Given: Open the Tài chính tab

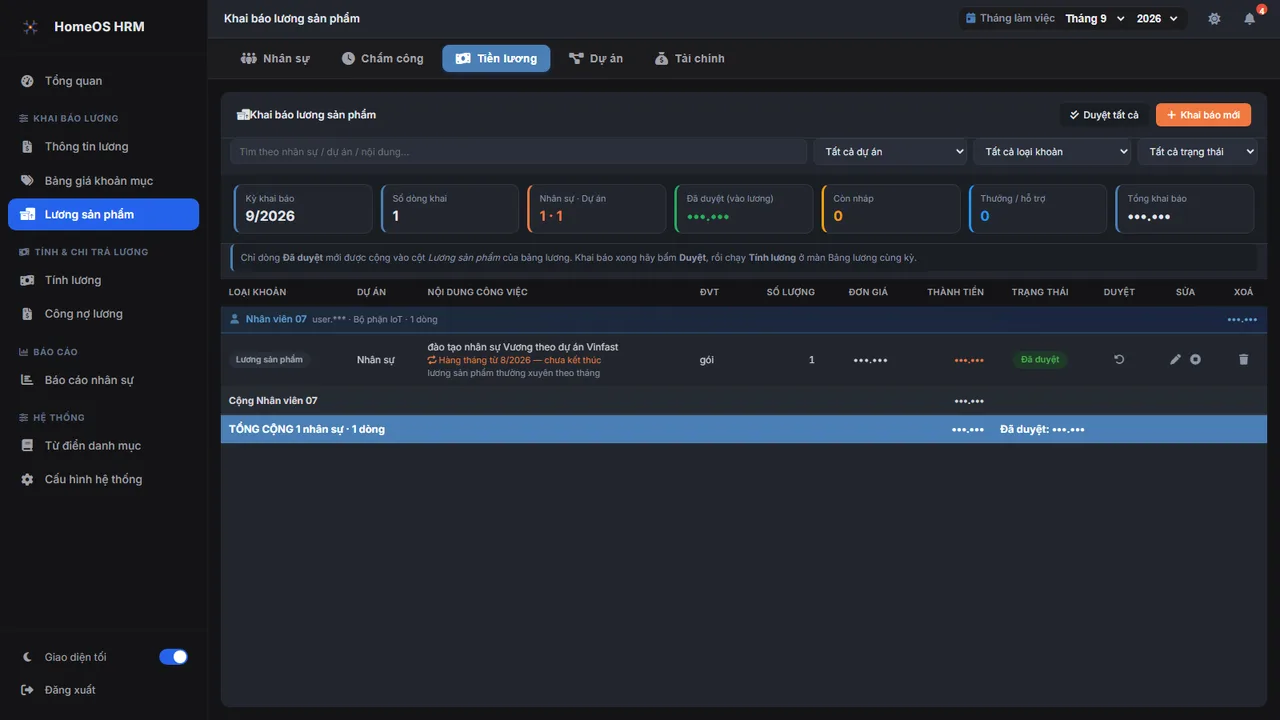Looking at the screenshot, I should 690,59.
